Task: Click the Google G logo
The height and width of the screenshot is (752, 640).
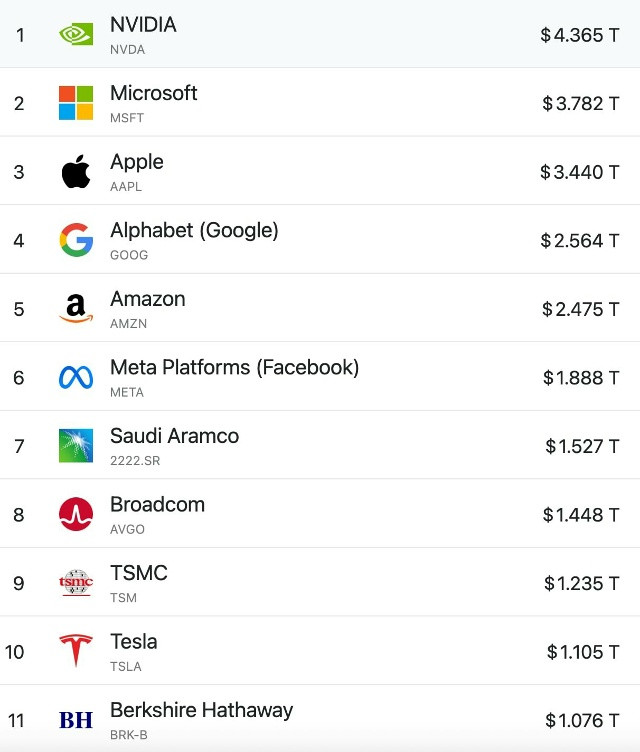Action: [76, 240]
